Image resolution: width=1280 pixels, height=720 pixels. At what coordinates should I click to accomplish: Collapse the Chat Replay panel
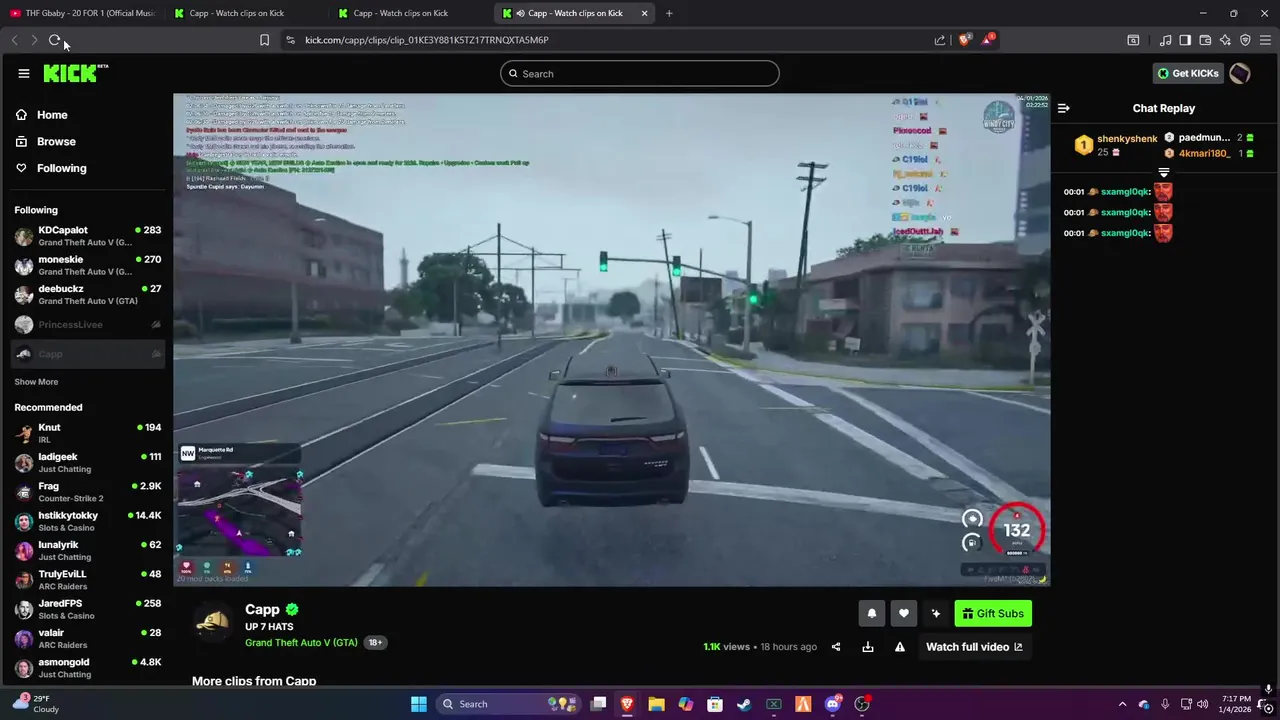click(x=1064, y=108)
